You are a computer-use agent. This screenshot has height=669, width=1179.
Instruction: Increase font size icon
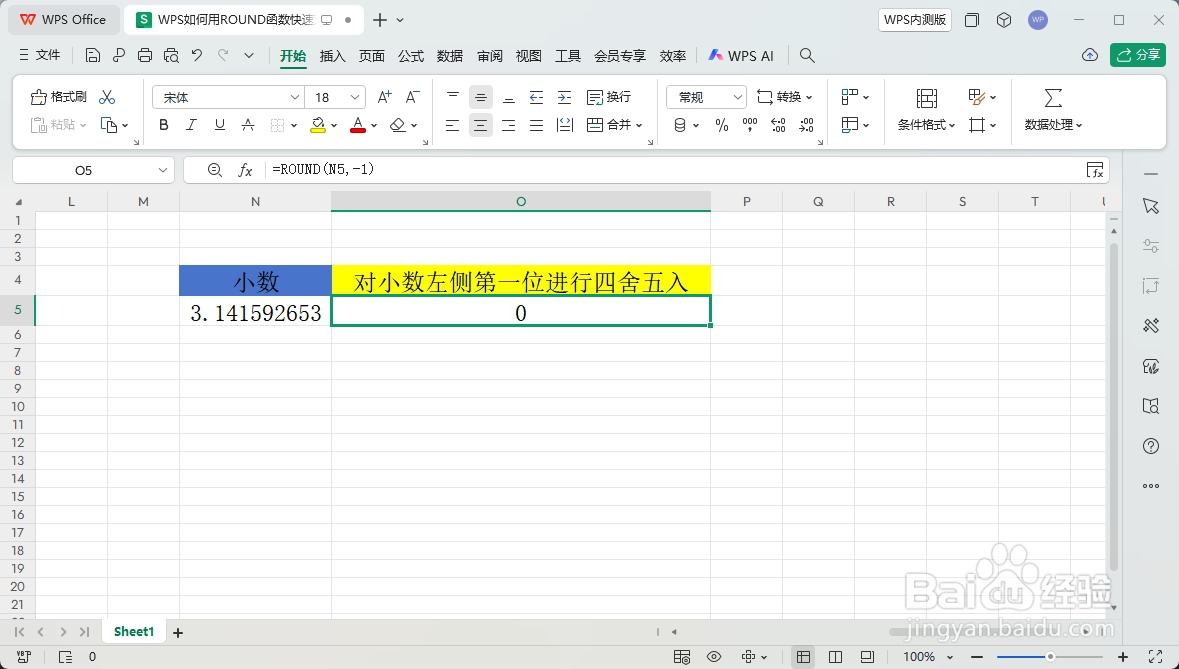pos(384,97)
